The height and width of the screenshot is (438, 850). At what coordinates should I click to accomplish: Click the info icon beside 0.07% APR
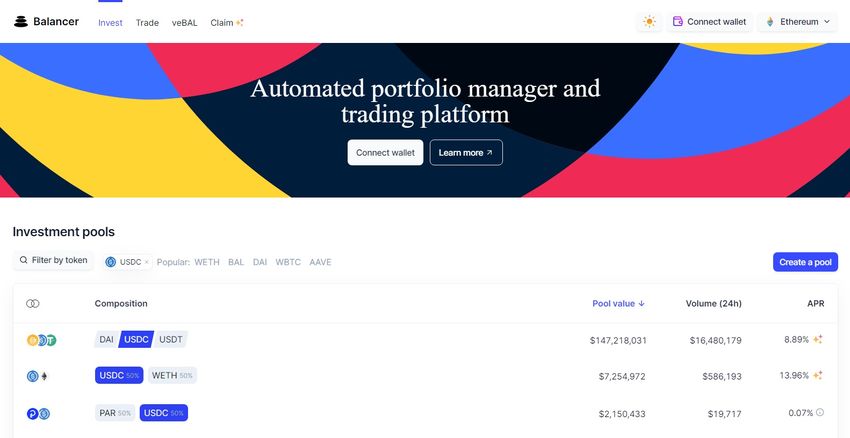tap(820, 413)
